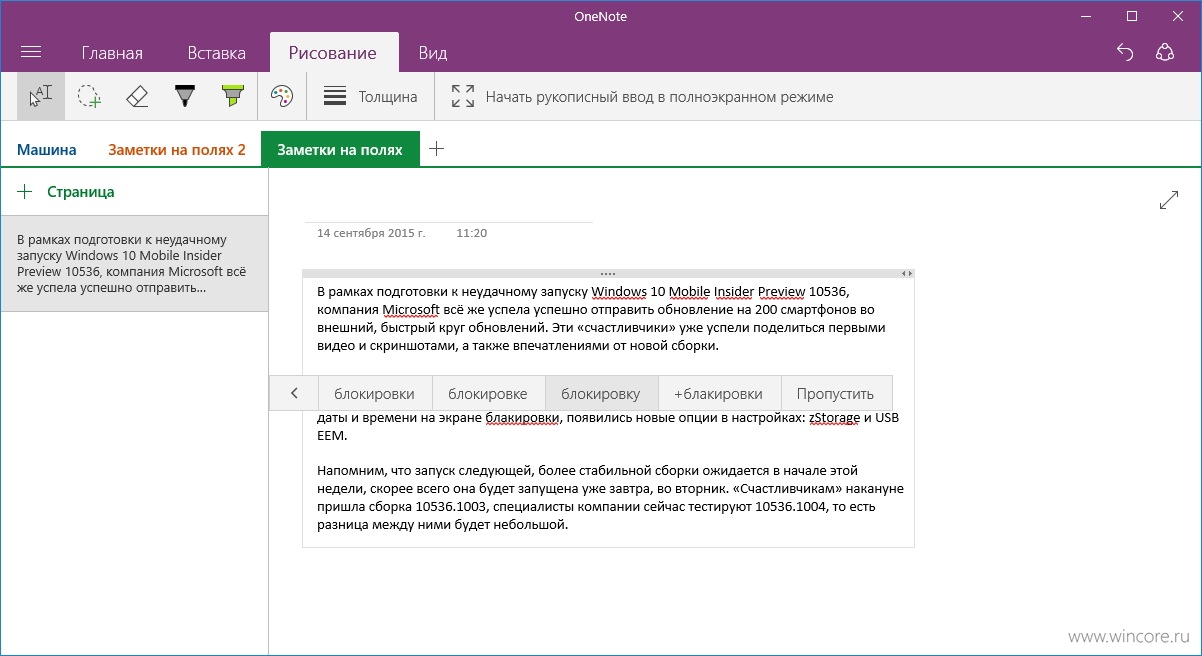Switch to the Вставка ribbon tab

[x=216, y=53]
